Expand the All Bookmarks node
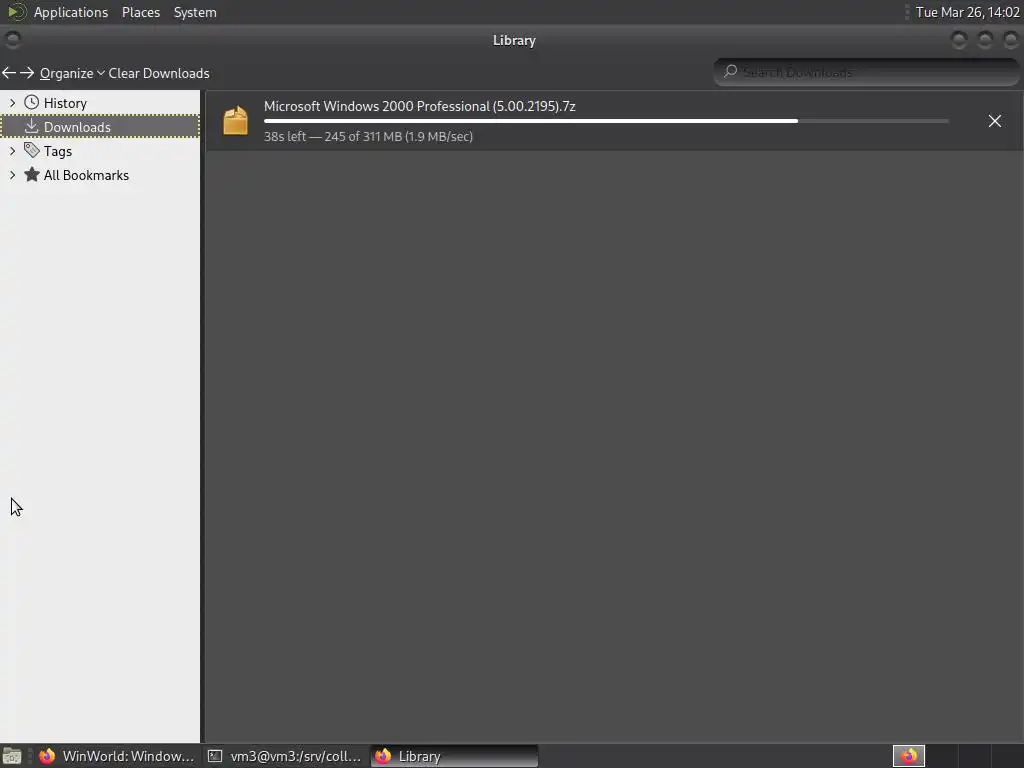Viewport: 1024px width, 768px height. point(12,175)
